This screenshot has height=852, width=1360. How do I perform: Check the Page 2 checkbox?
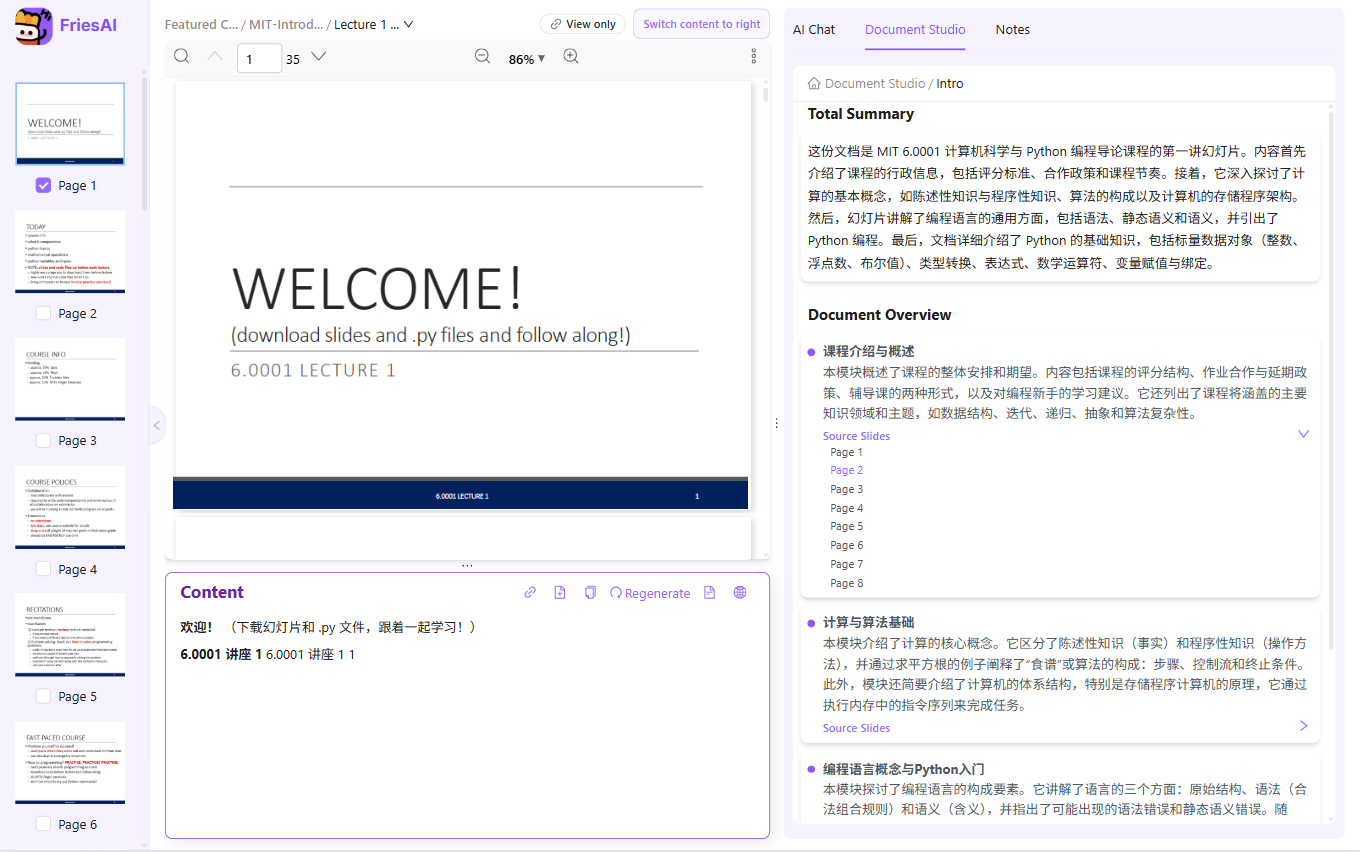tap(43, 313)
